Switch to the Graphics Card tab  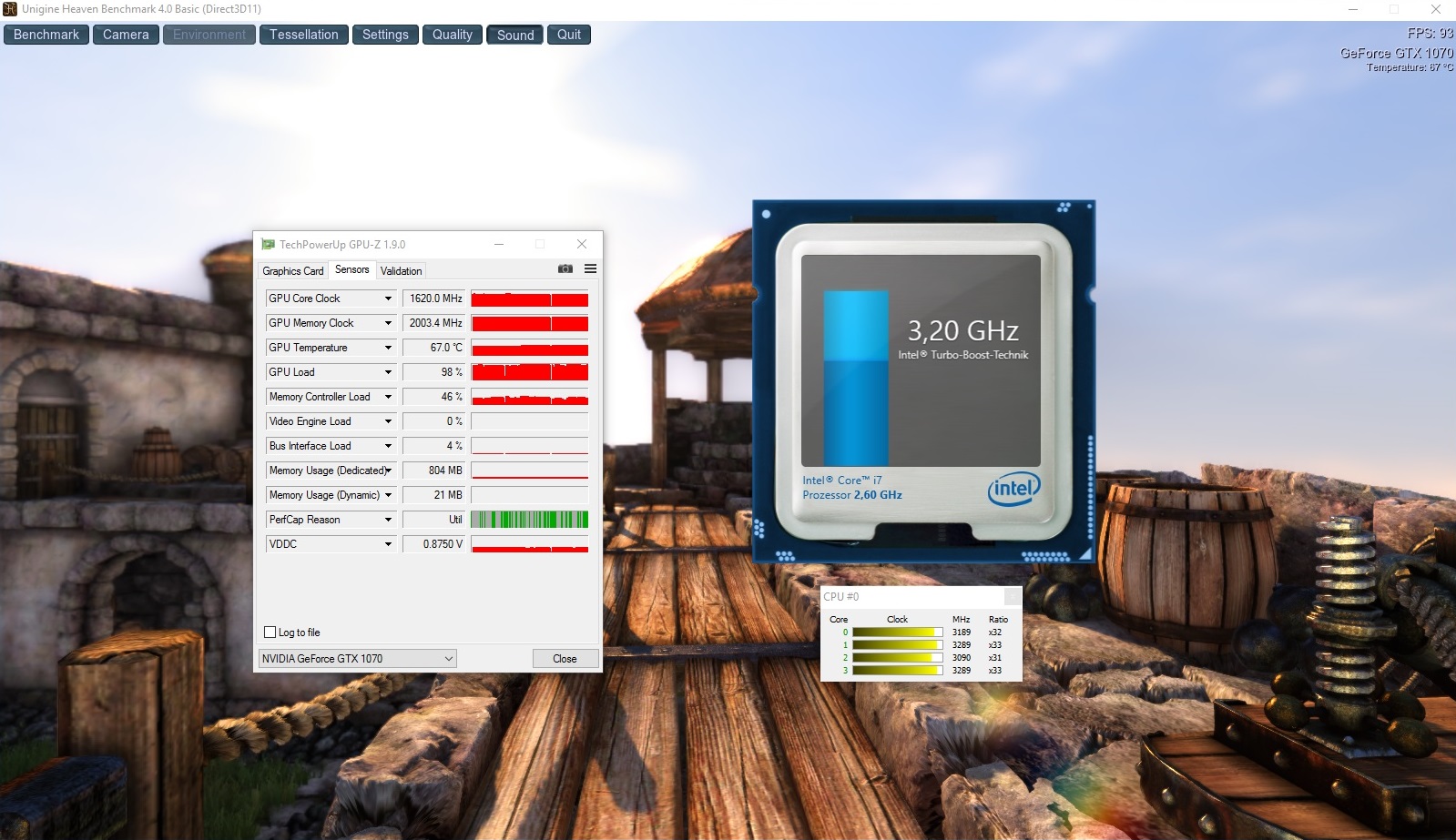tap(292, 271)
